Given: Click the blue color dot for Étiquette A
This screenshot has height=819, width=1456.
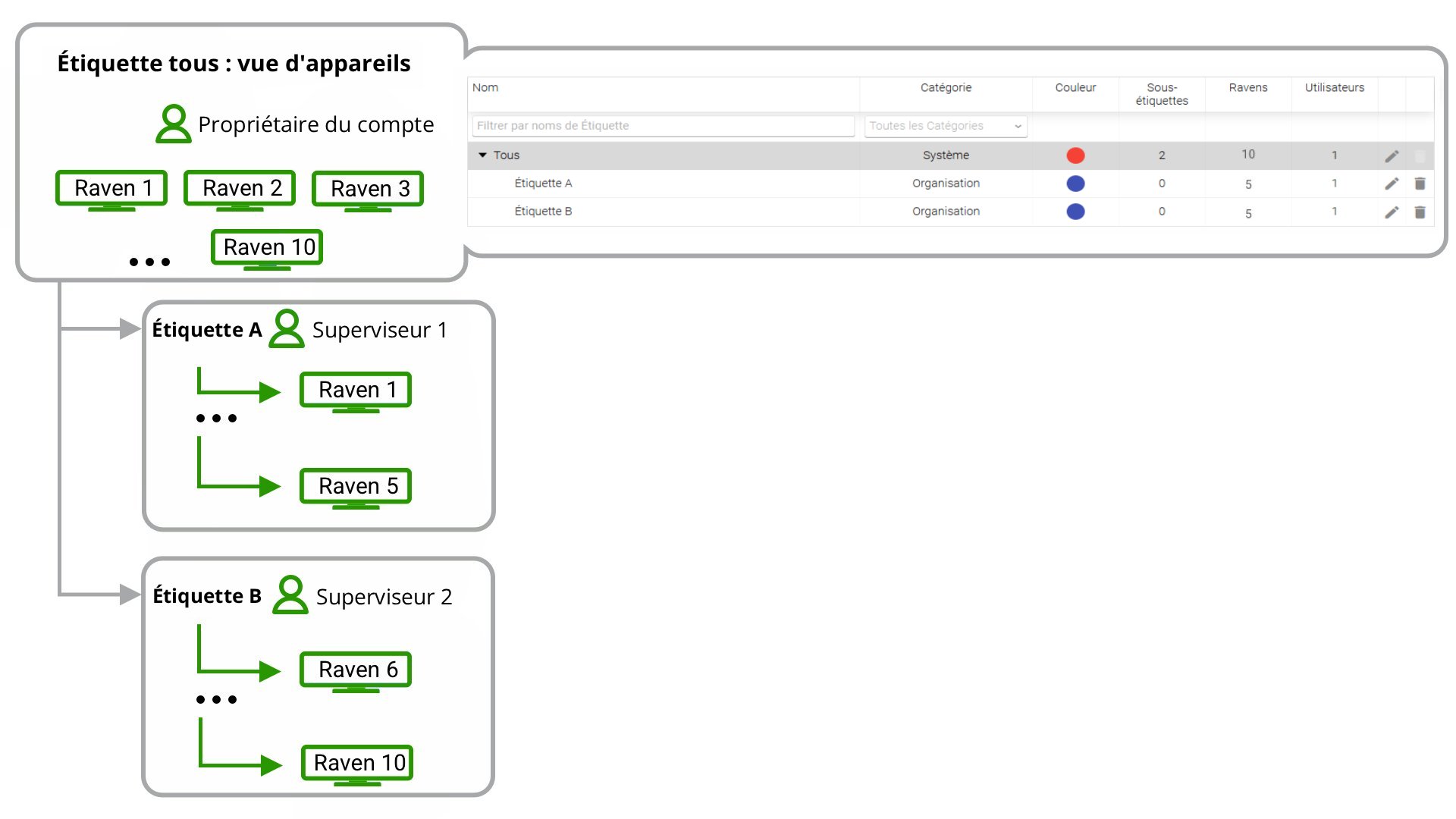Looking at the screenshot, I should (1075, 184).
